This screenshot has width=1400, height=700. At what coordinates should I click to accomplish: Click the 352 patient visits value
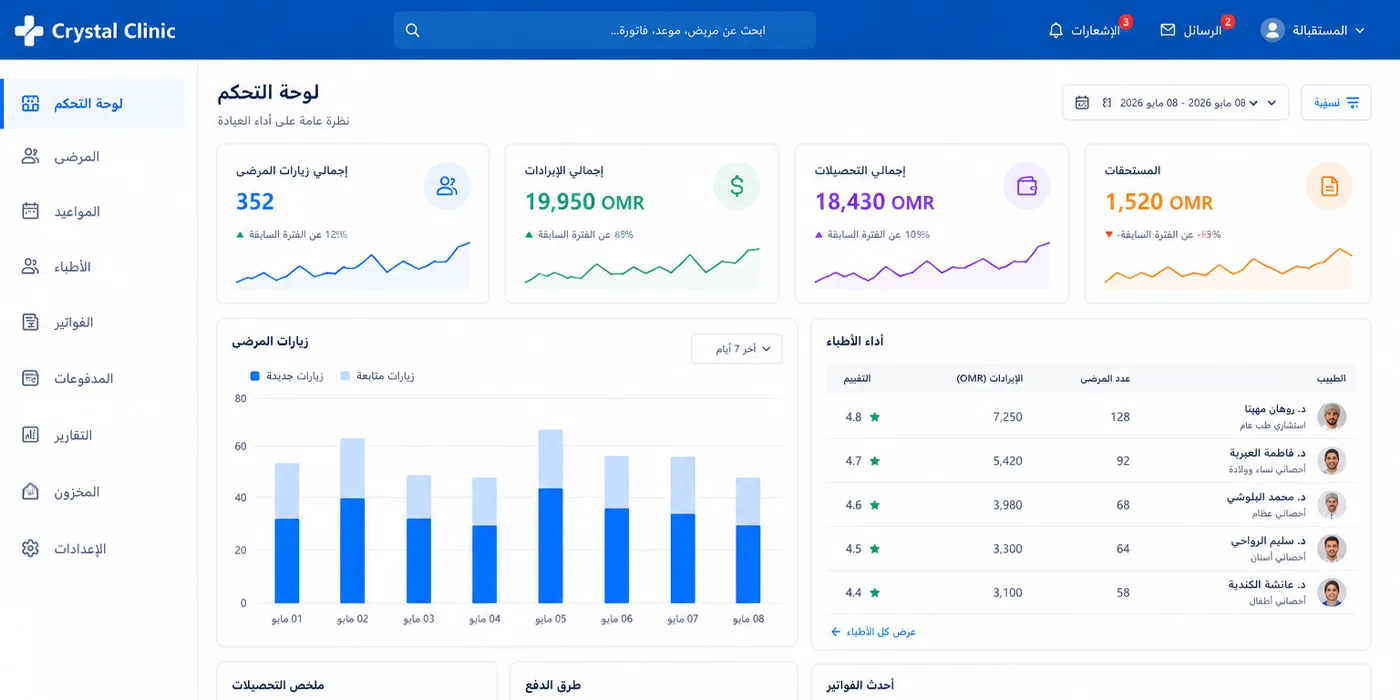pyautogui.click(x=255, y=202)
